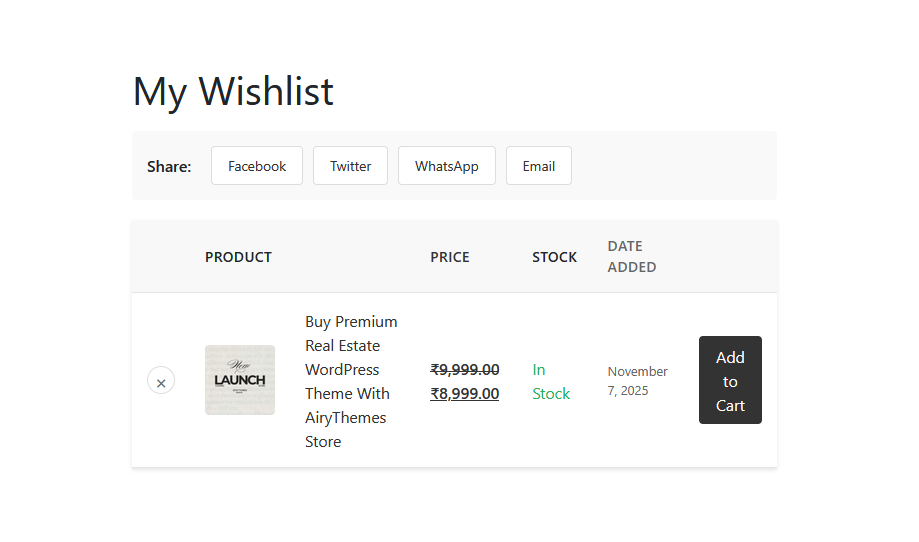
Task: Share wishlist on Facebook
Action: click(257, 166)
